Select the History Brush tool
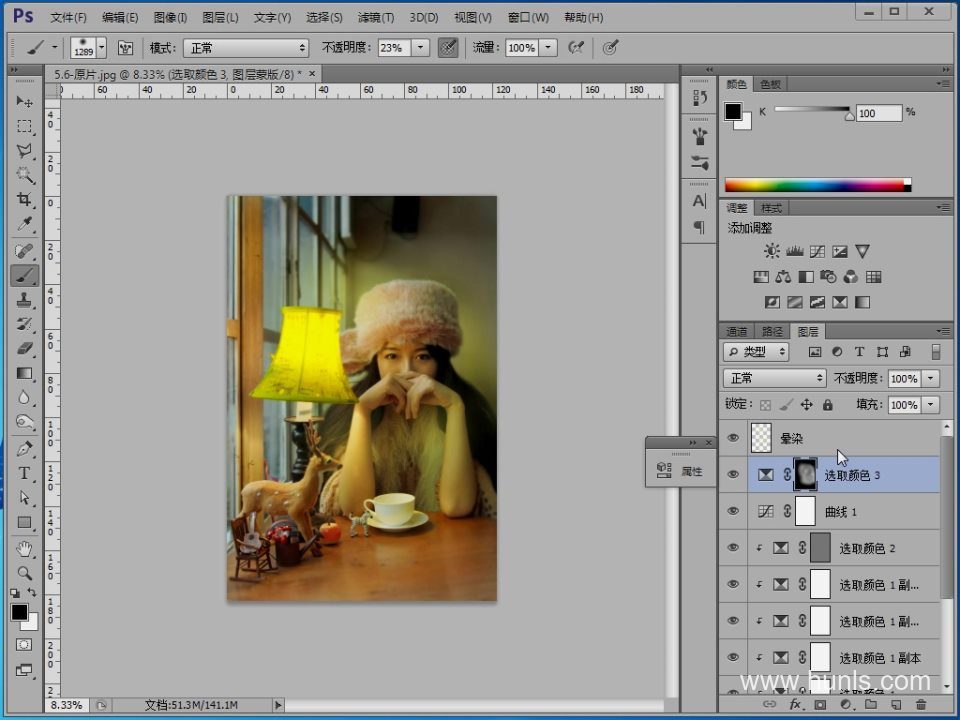Viewport: 960px width, 720px height. [x=24, y=324]
